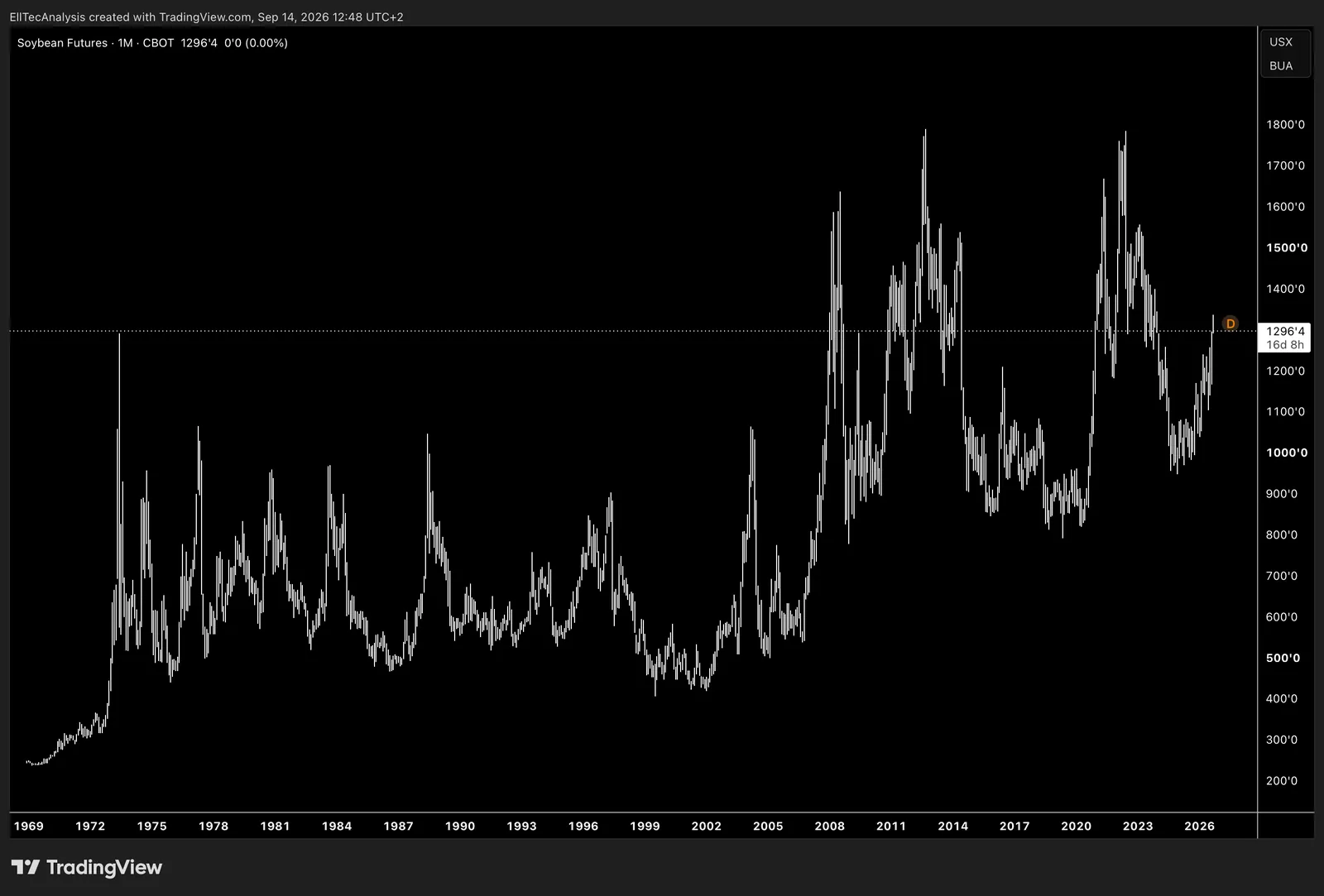The height and width of the screenshot is (896, 1324).
Task: Click the 900'0 price axis label
Action: (1282, 494)
